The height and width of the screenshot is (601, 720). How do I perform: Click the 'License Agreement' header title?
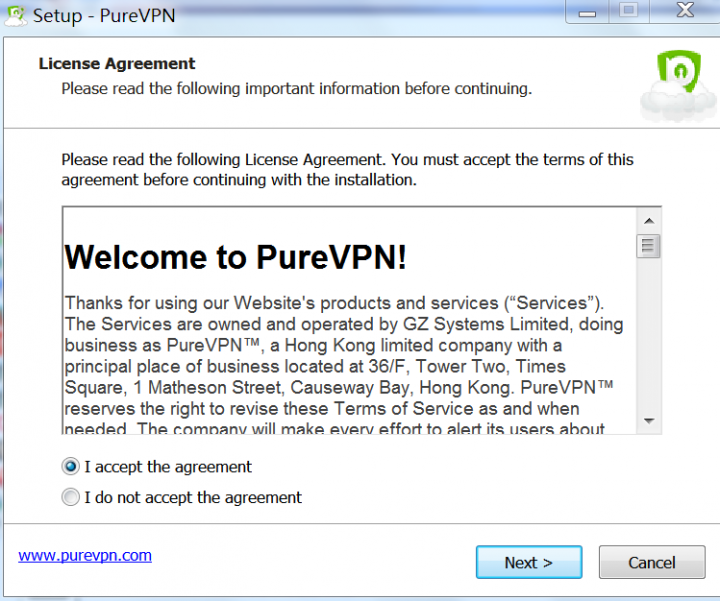point(117,63)
